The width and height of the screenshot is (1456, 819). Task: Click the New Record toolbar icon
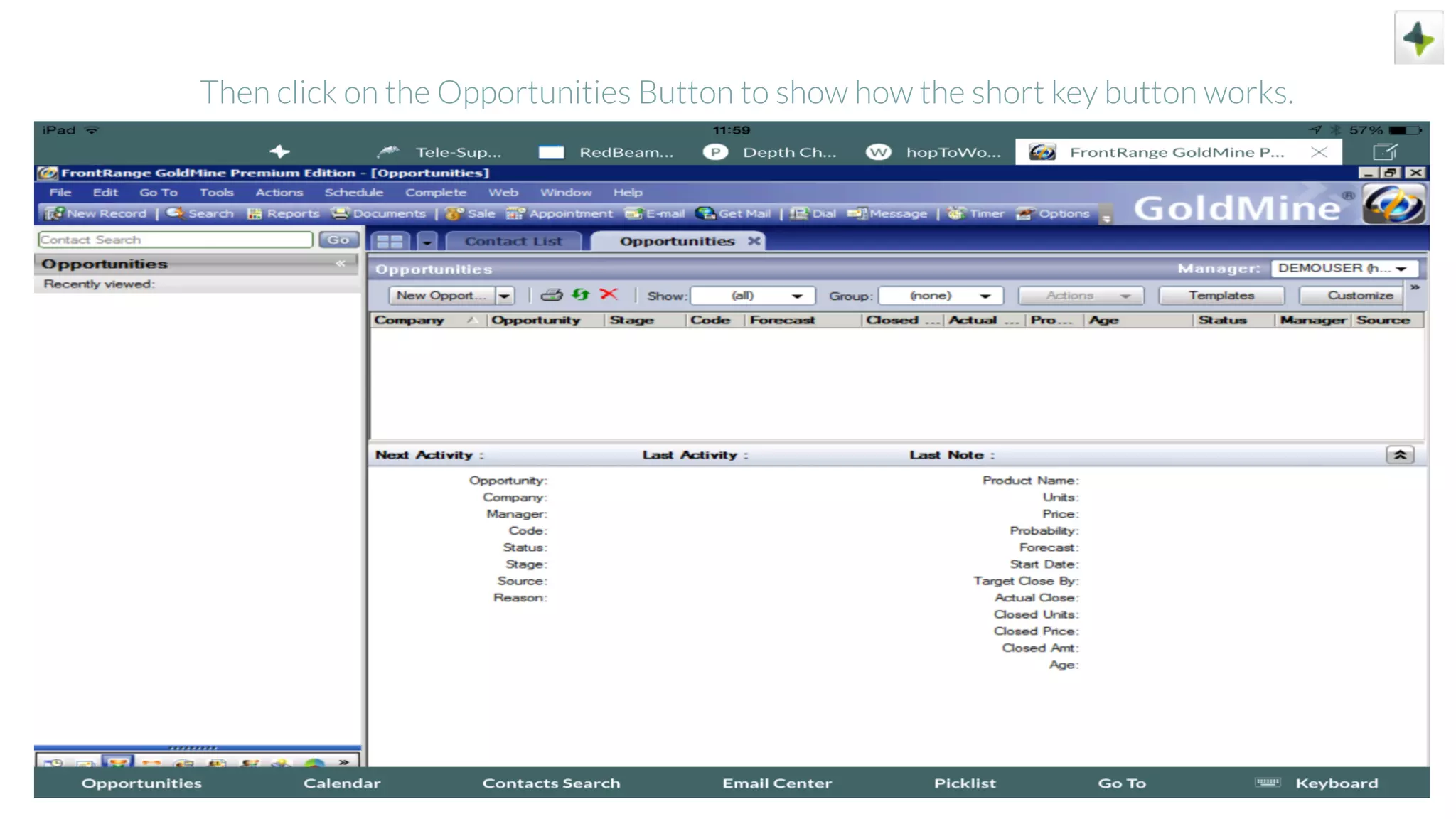pos(97,213)
